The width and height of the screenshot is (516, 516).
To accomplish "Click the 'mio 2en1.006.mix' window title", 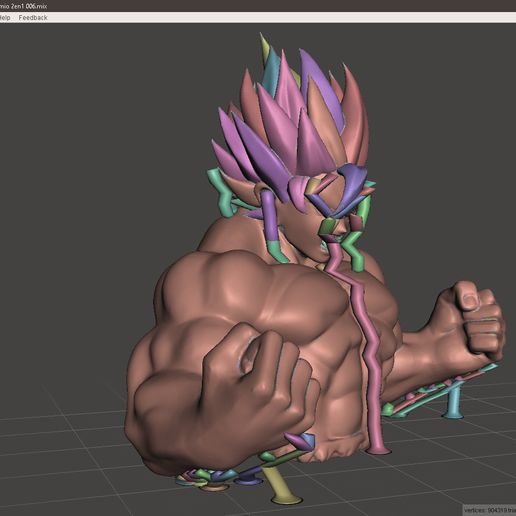I will tap(23, 6).
